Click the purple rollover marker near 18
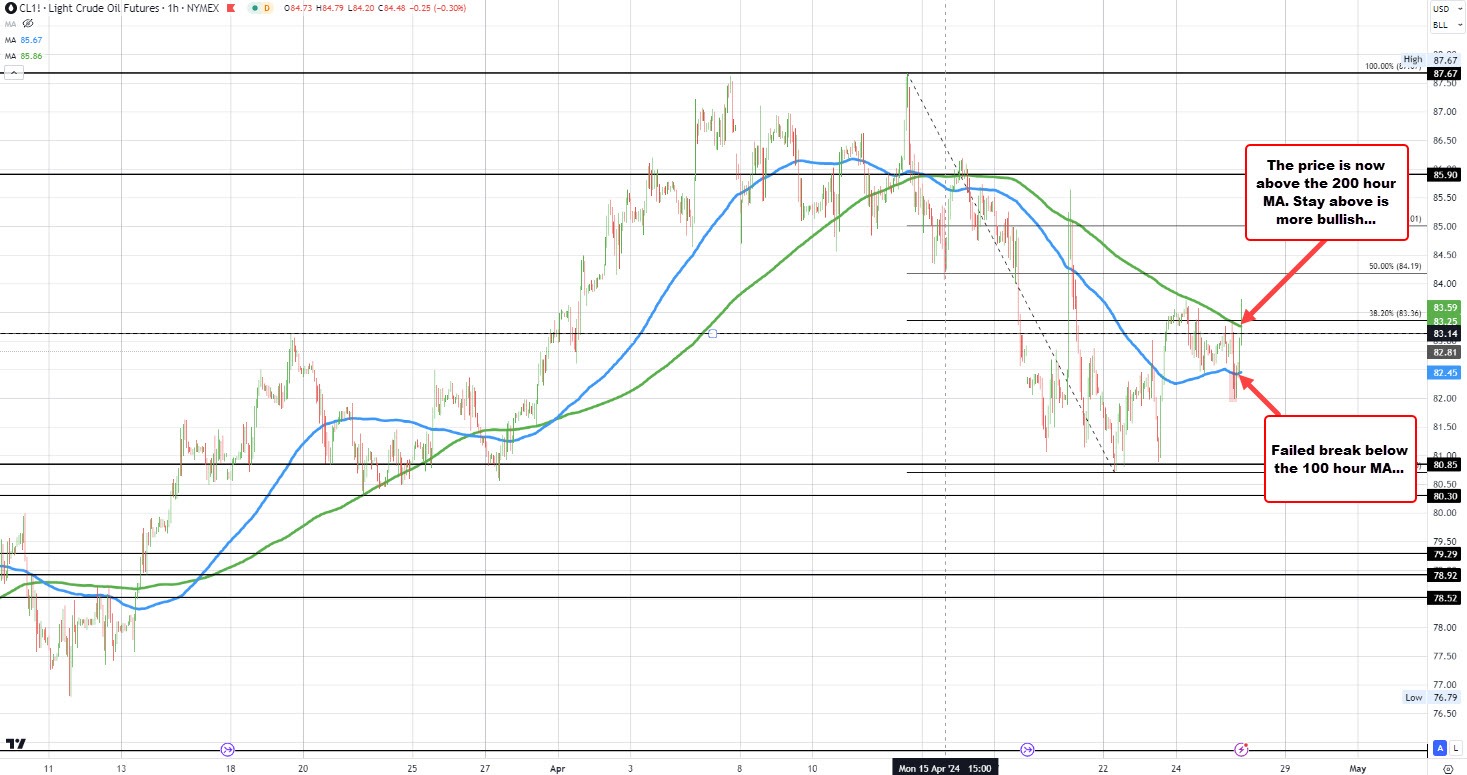1467x775 pixels. 227,748
